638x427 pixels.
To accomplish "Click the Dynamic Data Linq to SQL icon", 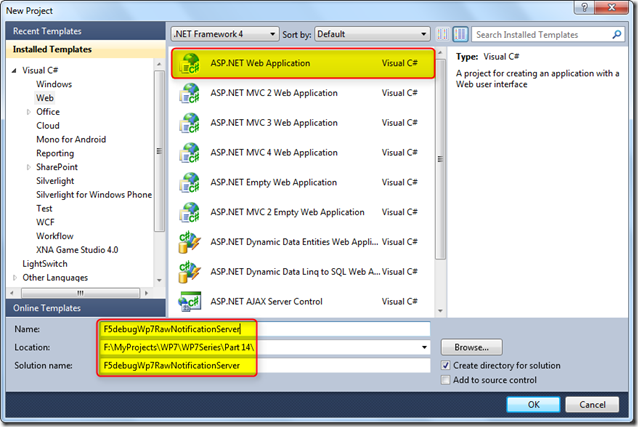I will click(x=190, y=272).
